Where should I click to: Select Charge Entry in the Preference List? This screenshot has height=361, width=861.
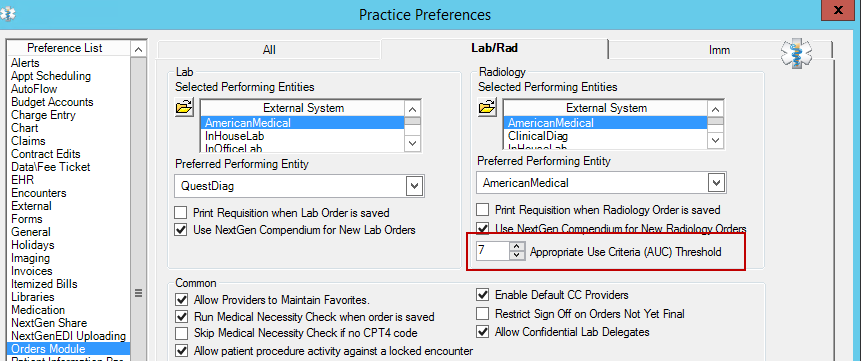coord(43,115)
